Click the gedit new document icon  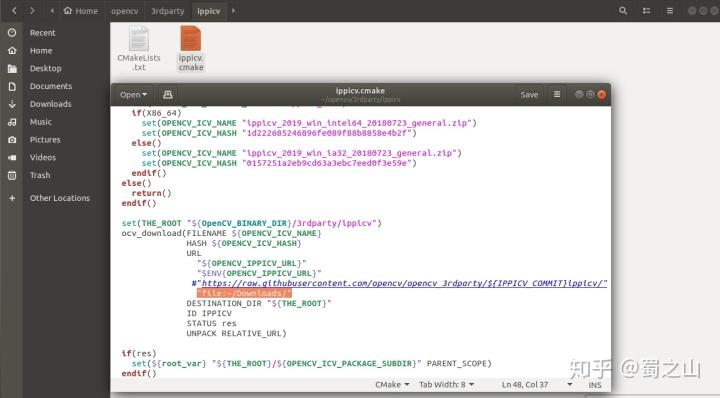168,95
